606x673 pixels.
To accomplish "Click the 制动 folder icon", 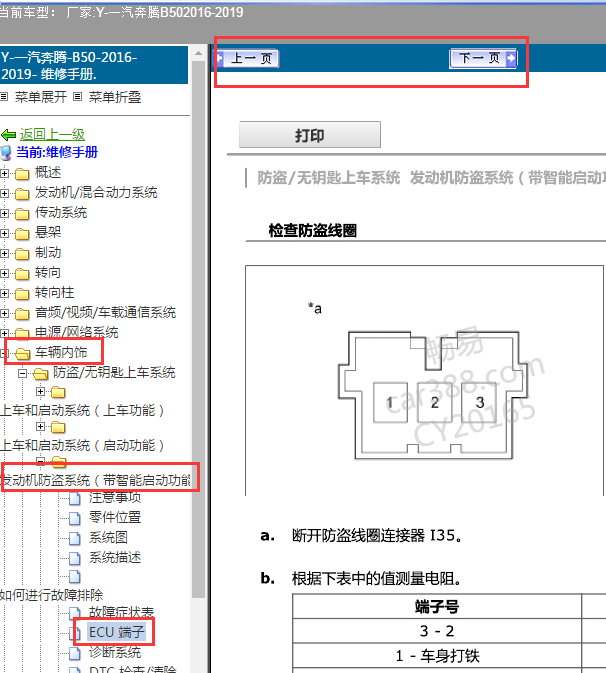I will tap(22, 254).
